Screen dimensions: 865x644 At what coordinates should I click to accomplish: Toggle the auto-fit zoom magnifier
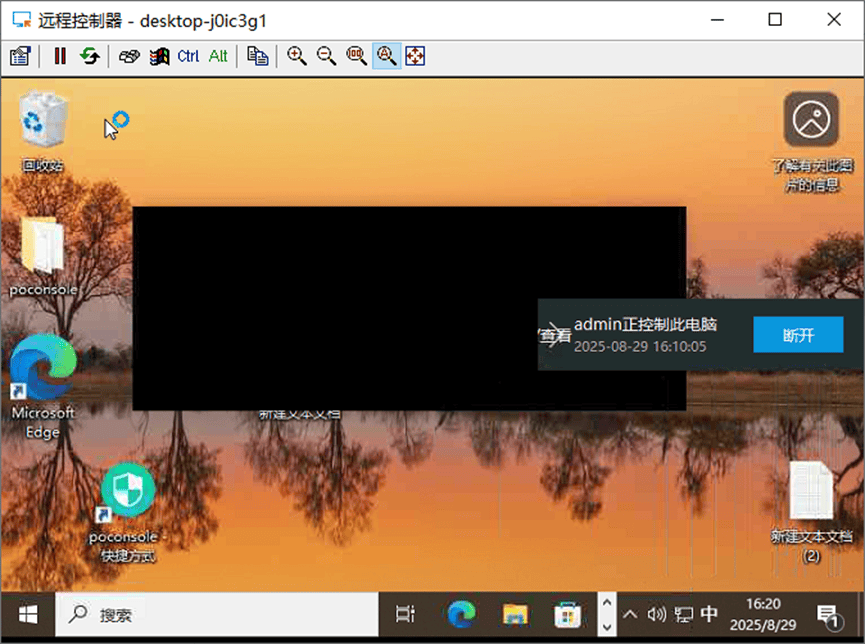(386, 56)
